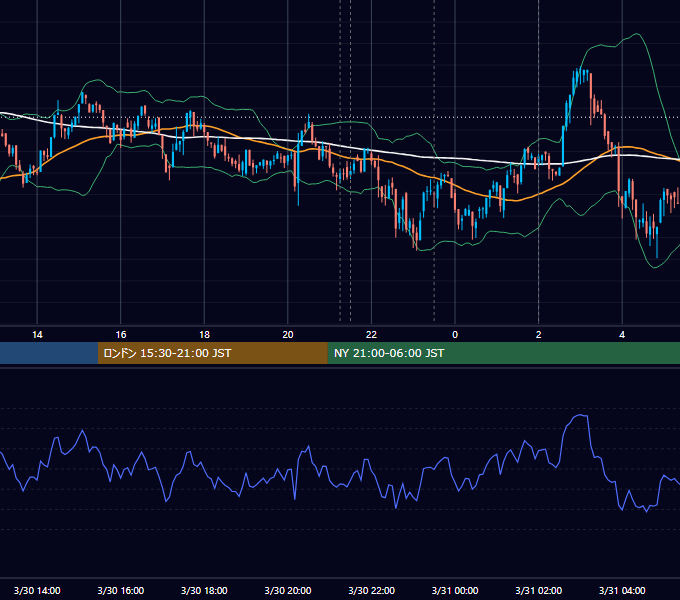Click the 22 hour label on price chart axis
This screenshot has width=680, height=600.
pyautogui.click(x=371, y=335)
